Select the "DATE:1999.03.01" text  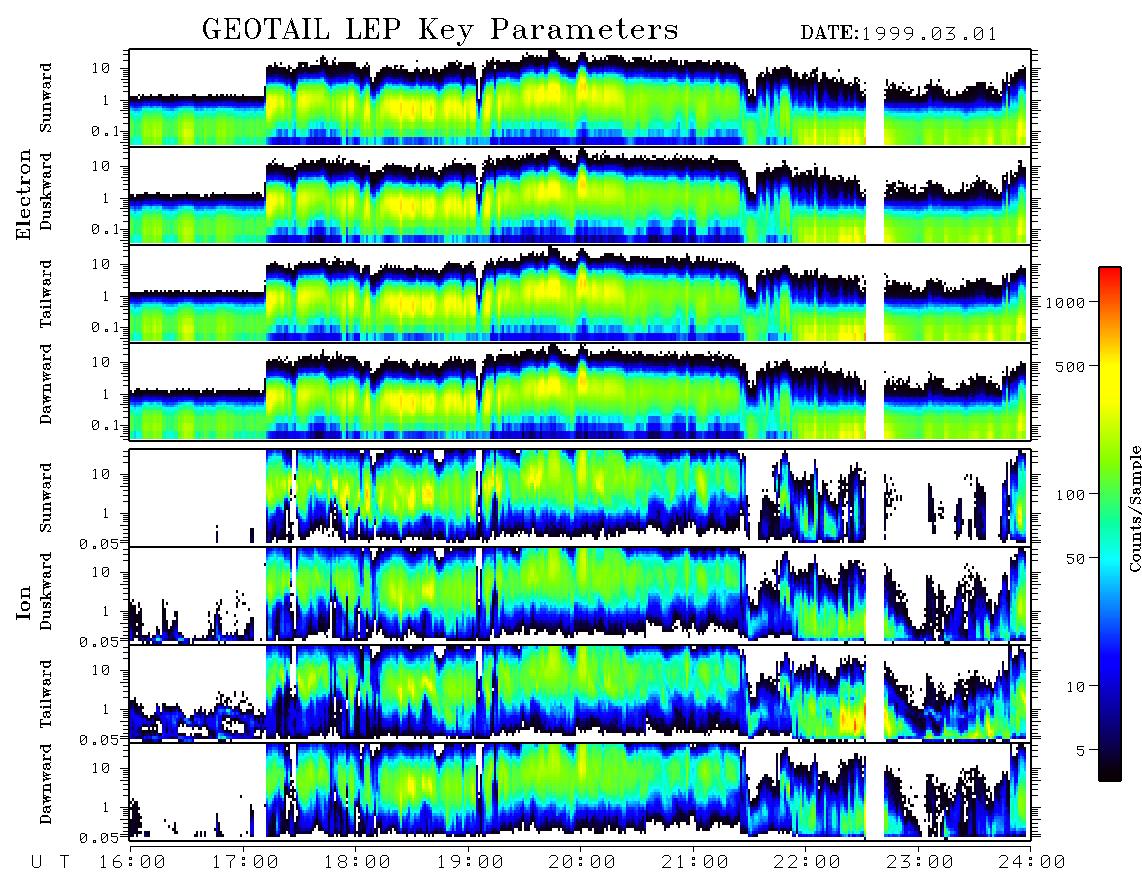click(x=899, y=33)
